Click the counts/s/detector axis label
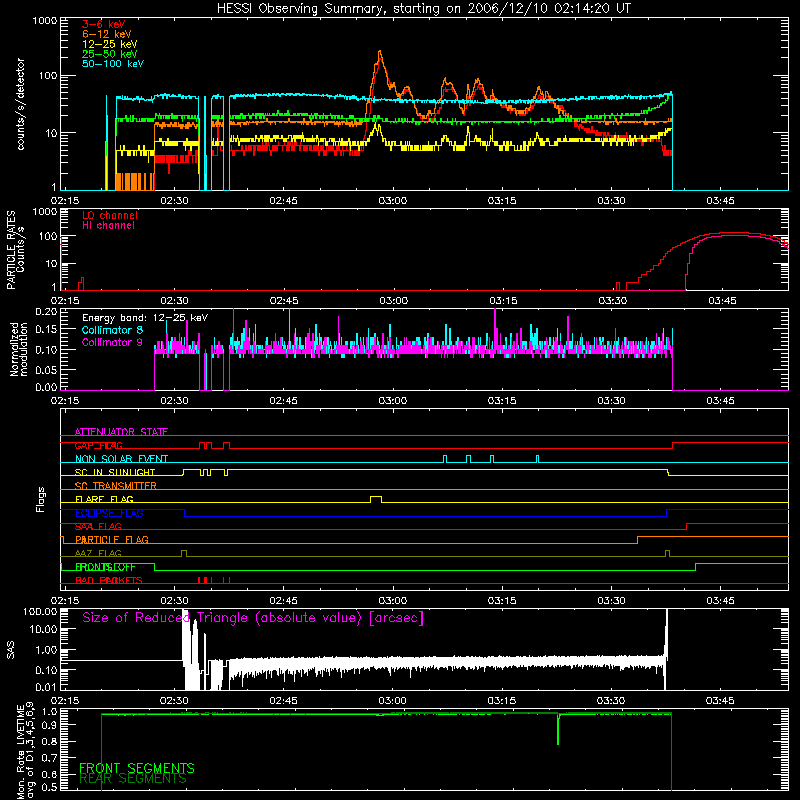This screenshot has width=800, height=800. 21,104
